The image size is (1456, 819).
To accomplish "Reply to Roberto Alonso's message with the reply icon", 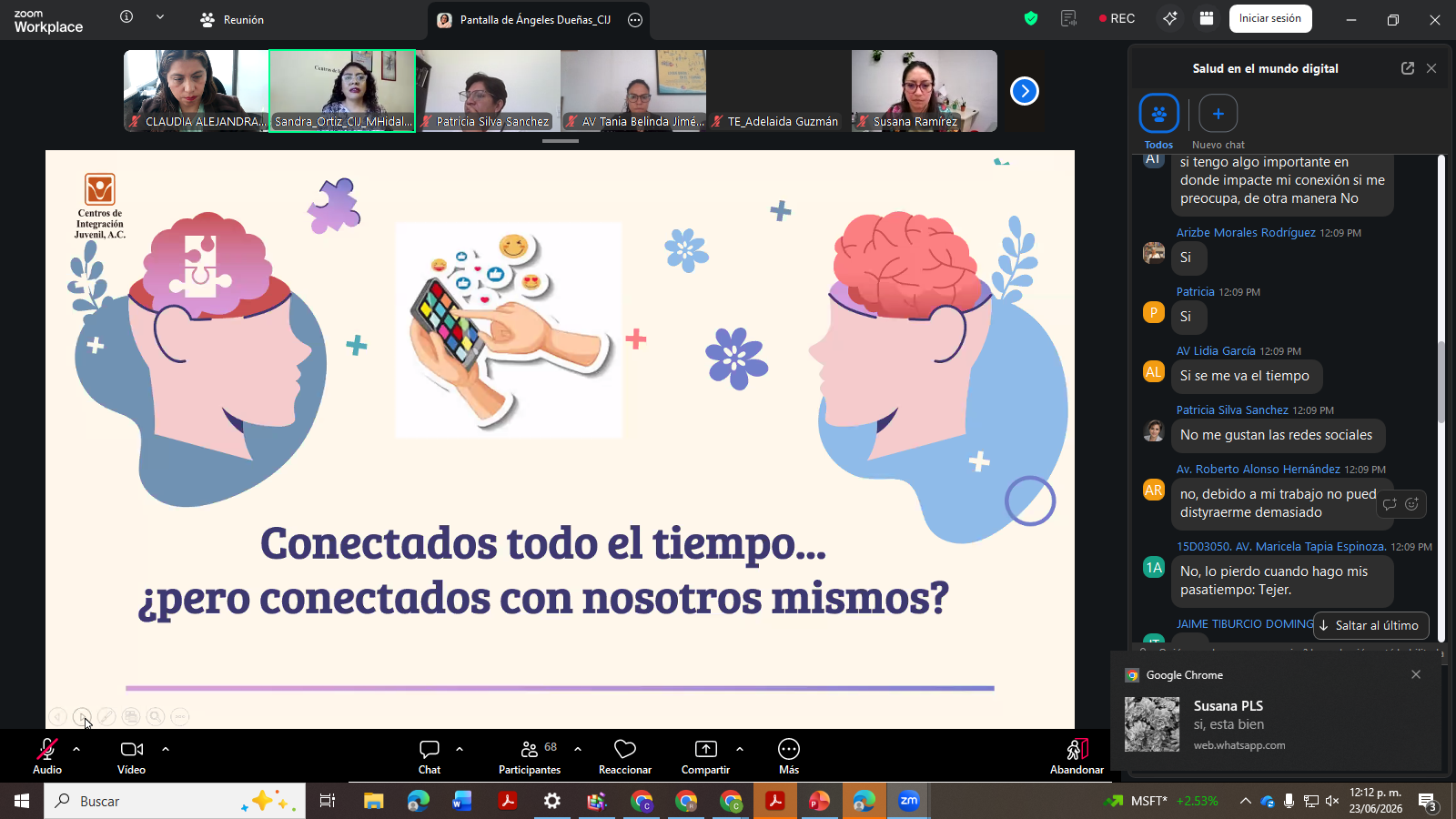I will pos(1390,504).
